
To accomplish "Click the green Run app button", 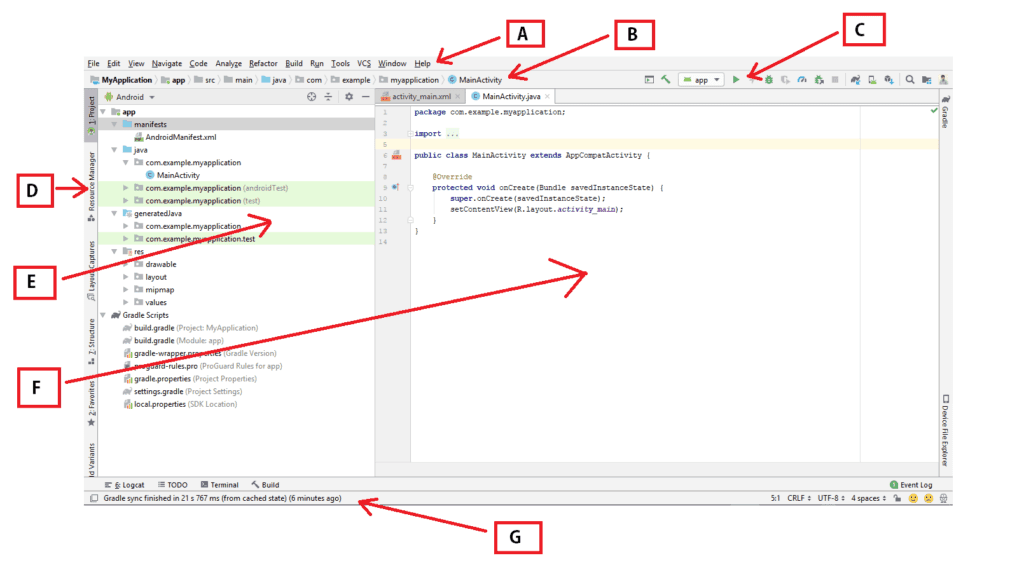I will [736, 79].
